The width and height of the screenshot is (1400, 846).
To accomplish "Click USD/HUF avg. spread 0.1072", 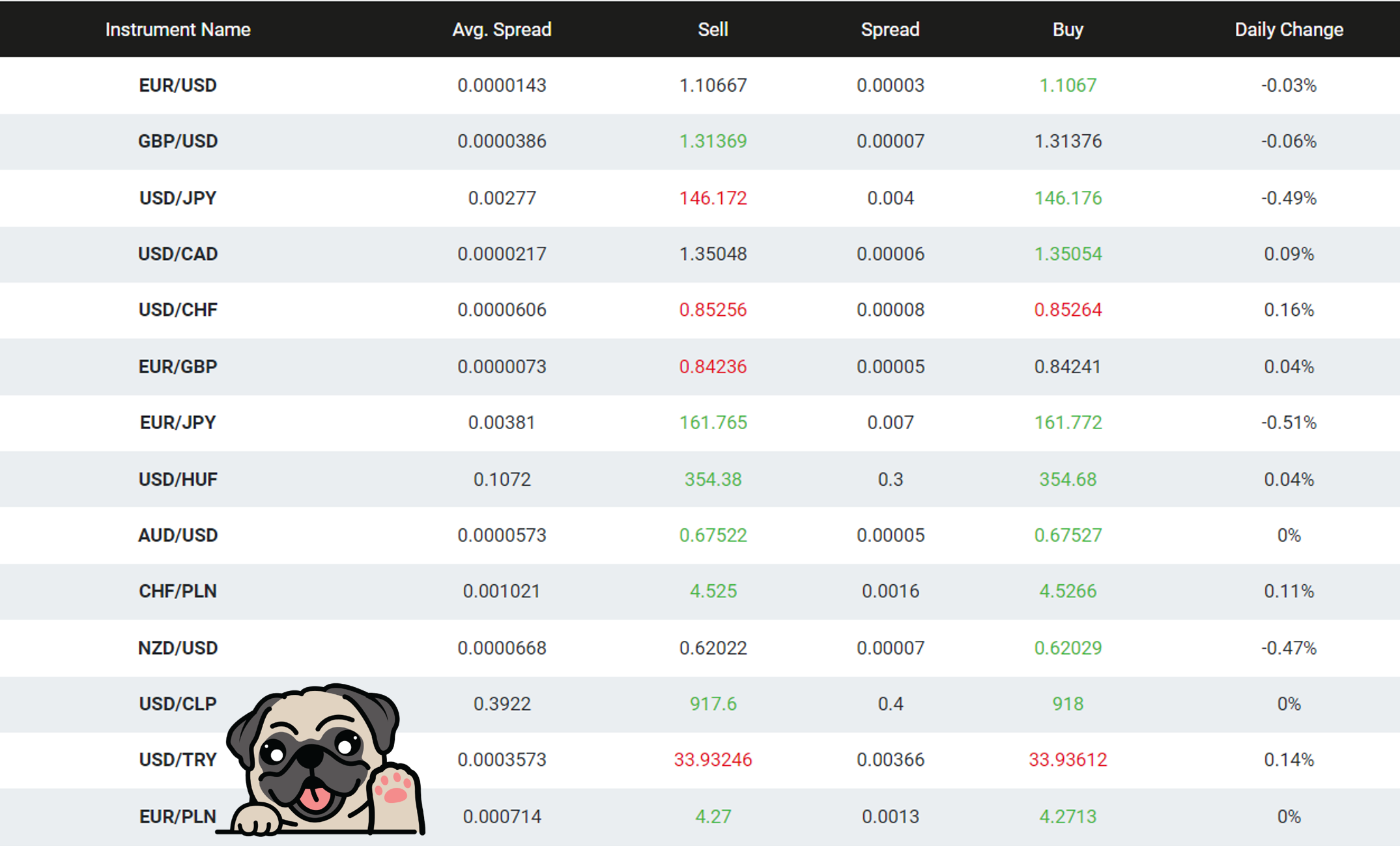I will coord(502,479).
